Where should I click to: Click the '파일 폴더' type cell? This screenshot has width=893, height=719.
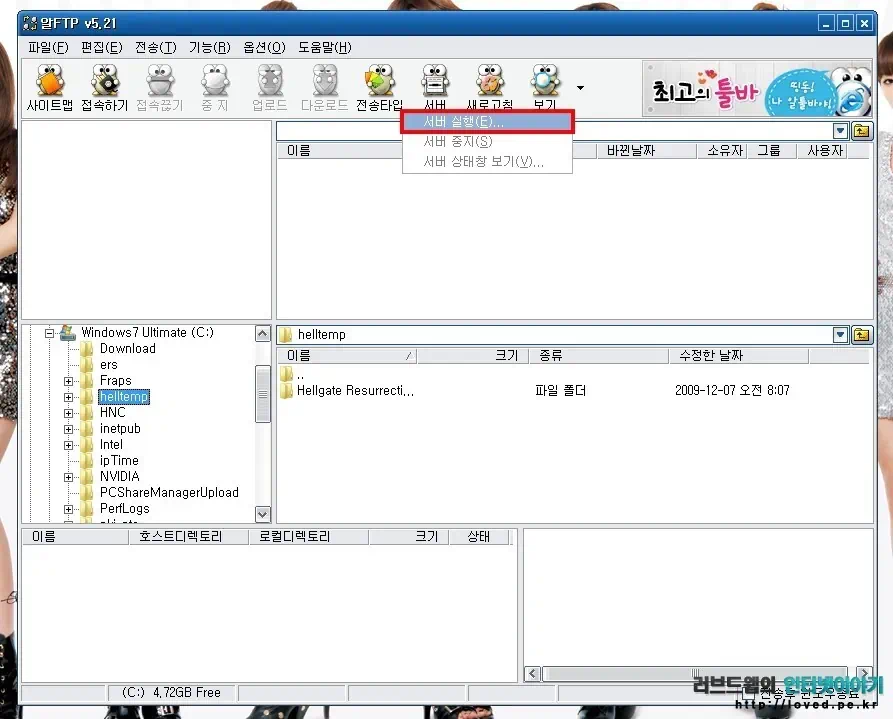pos(560,390)
